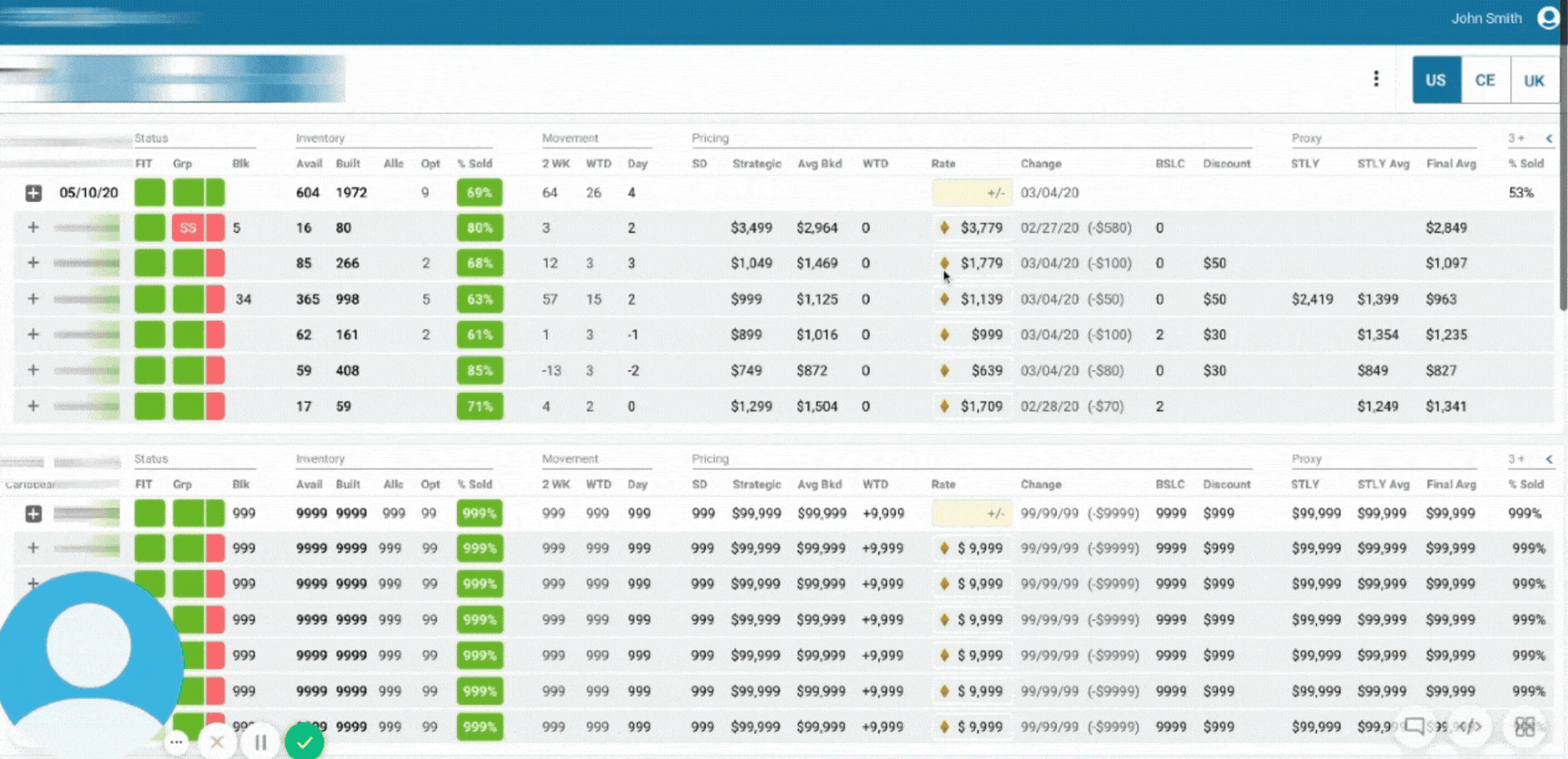Switch to the UK region tab
1568x759 pixels.
(1534, 80)
